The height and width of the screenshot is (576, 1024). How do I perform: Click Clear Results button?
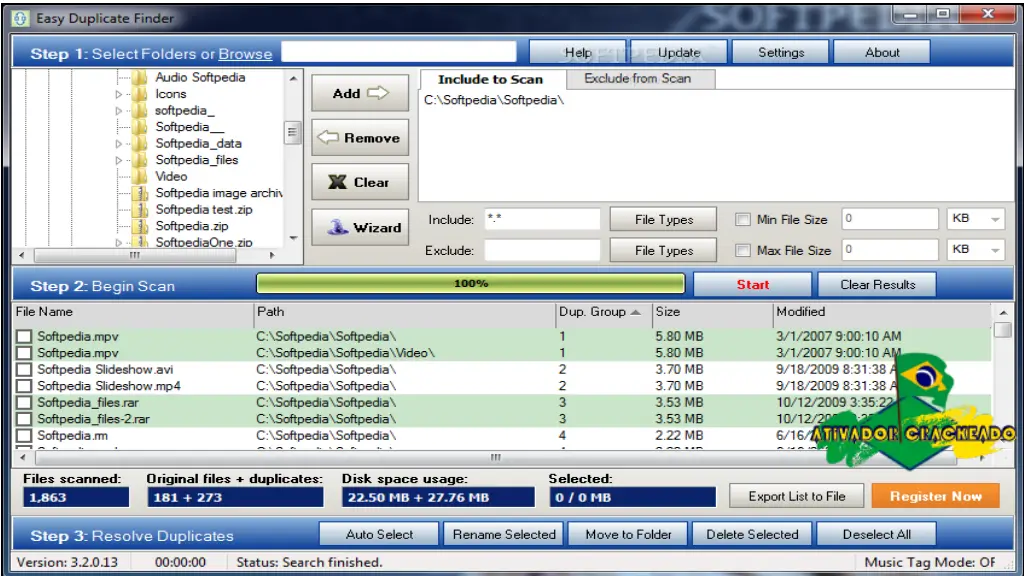coord(877,285)
